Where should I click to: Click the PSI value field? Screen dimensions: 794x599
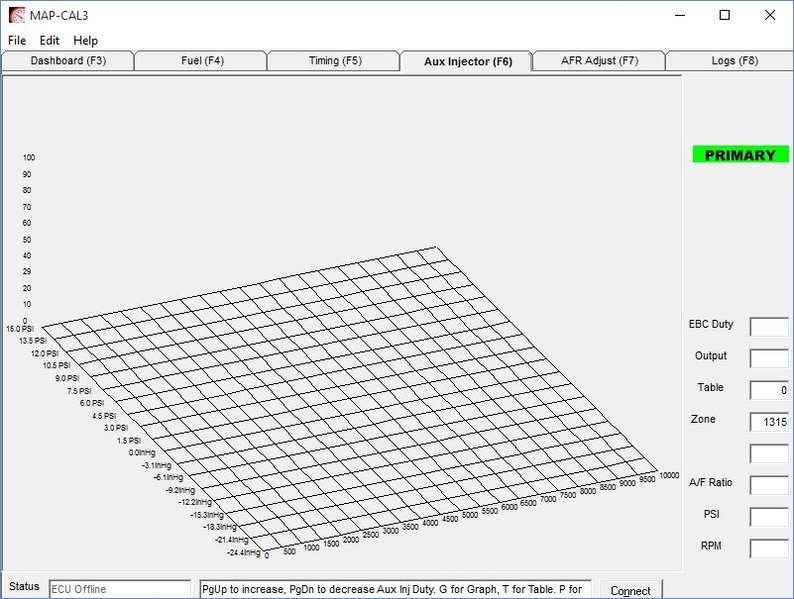click(769, 517)
